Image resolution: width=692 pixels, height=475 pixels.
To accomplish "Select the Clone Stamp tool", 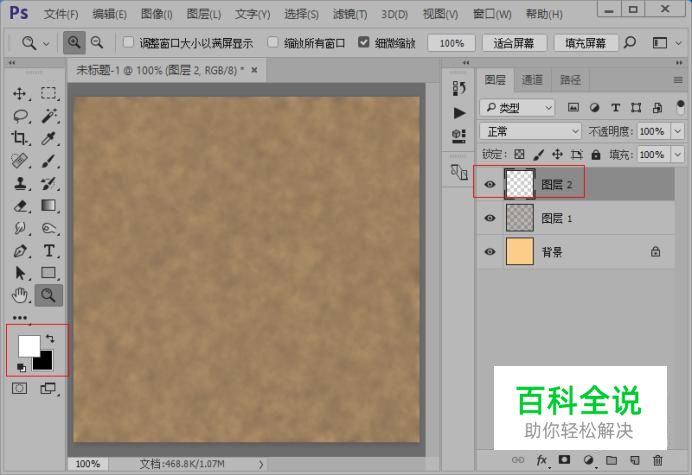I will pos(19,183).
